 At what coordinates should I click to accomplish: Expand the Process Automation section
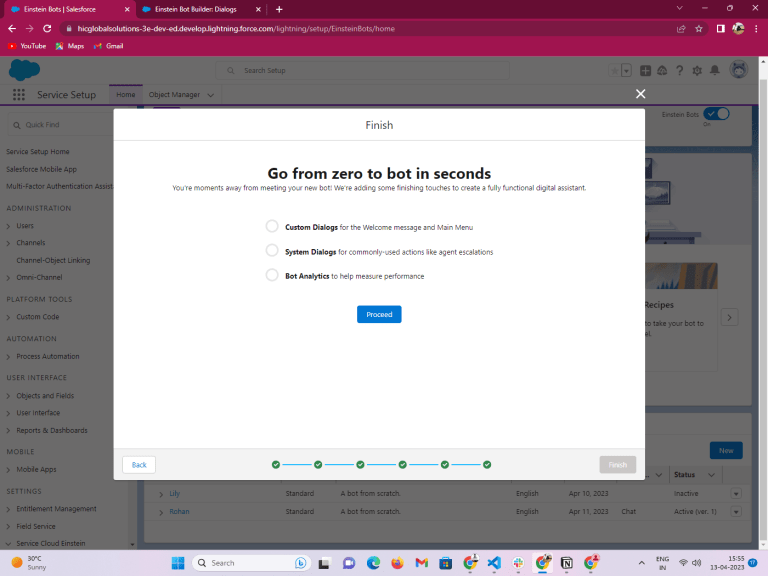[x=8, y=357]
